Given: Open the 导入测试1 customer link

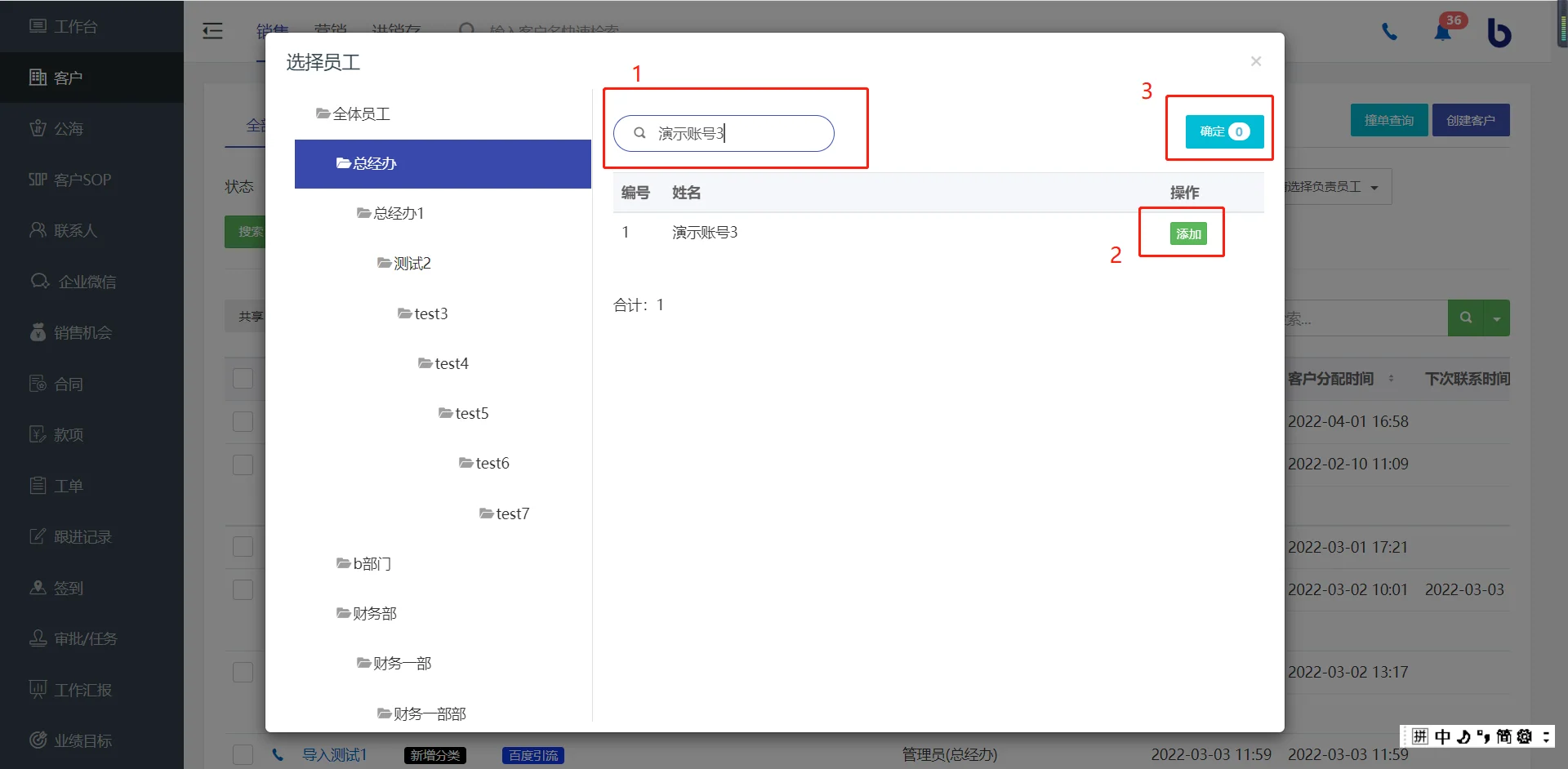Looking at the screenshot, I should 335,755.
